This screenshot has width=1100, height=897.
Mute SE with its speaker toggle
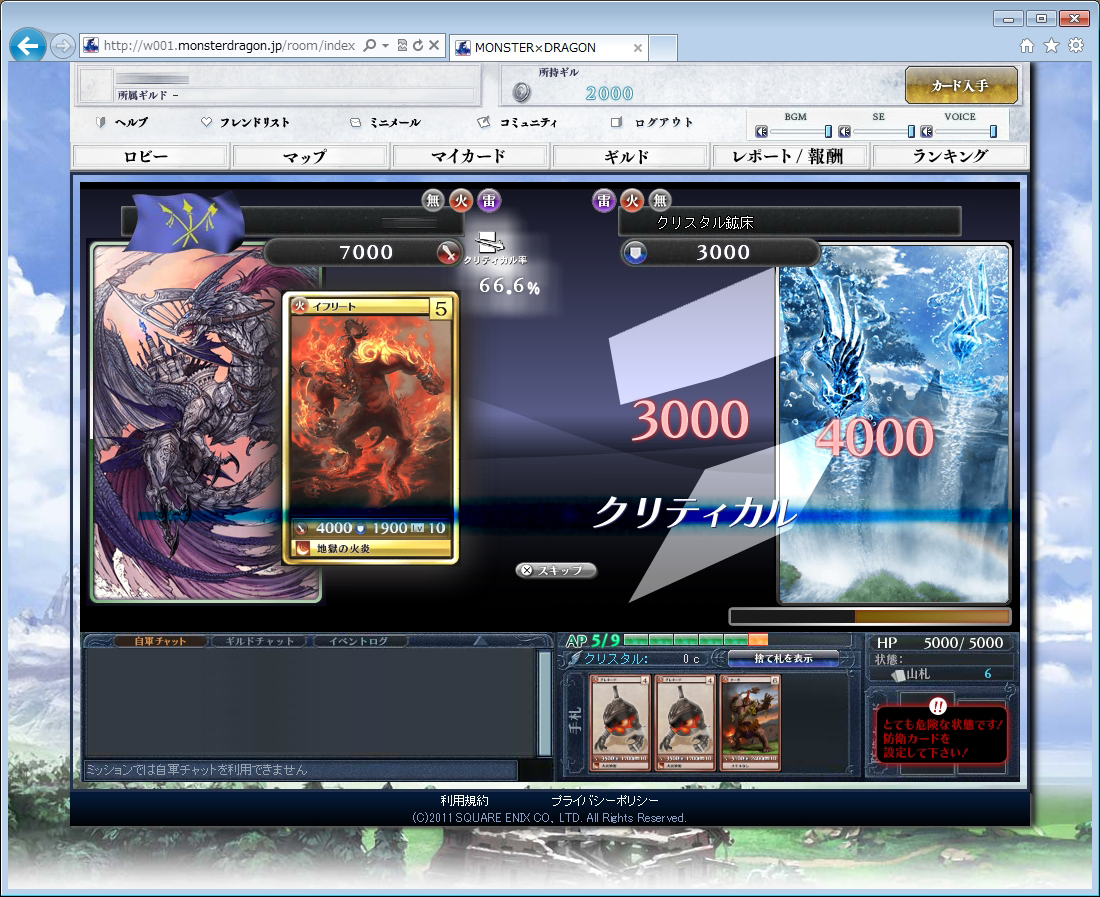tap(845, 131)
